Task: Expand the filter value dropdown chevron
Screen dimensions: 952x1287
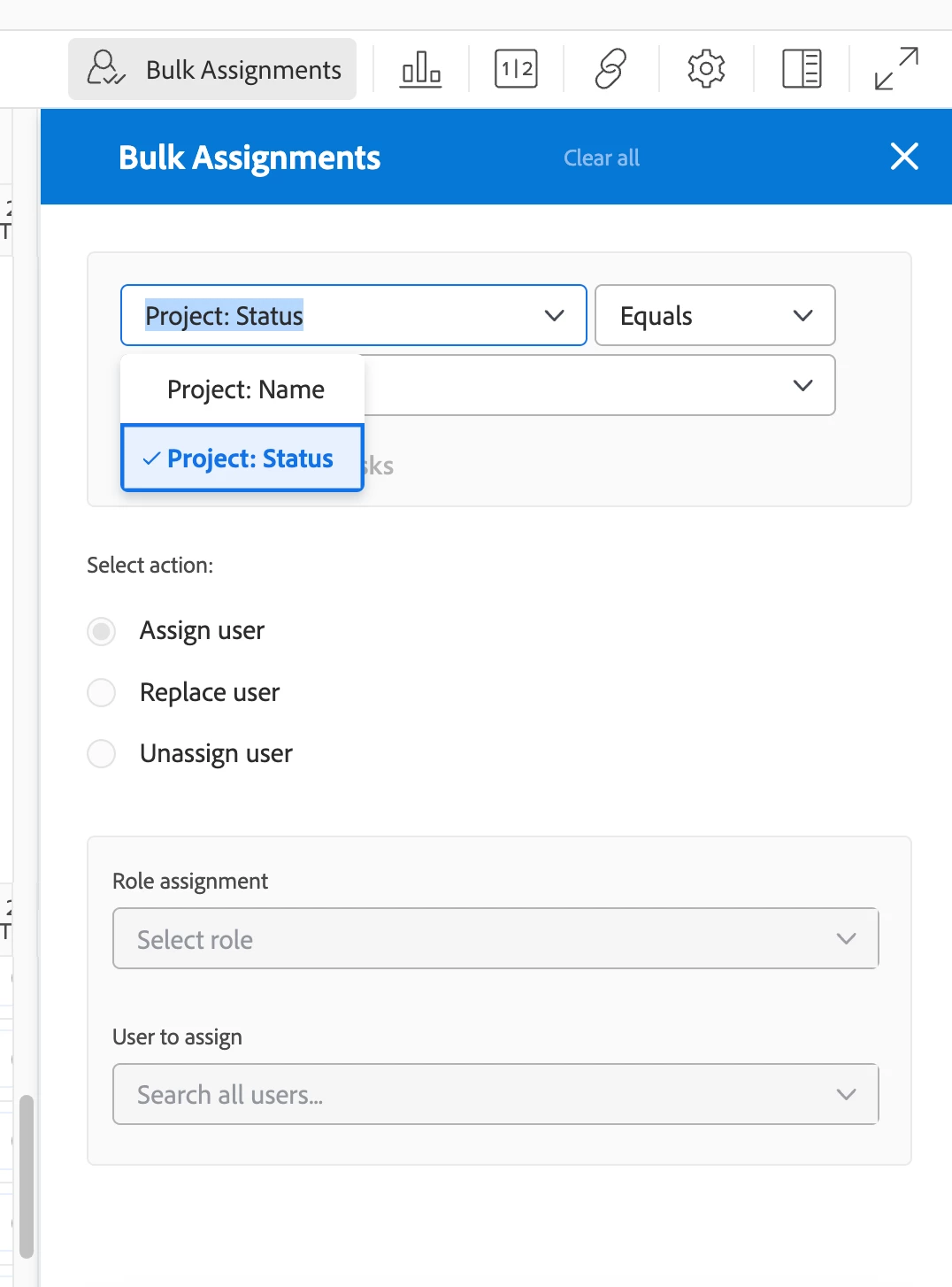Action: pos(802,385)
